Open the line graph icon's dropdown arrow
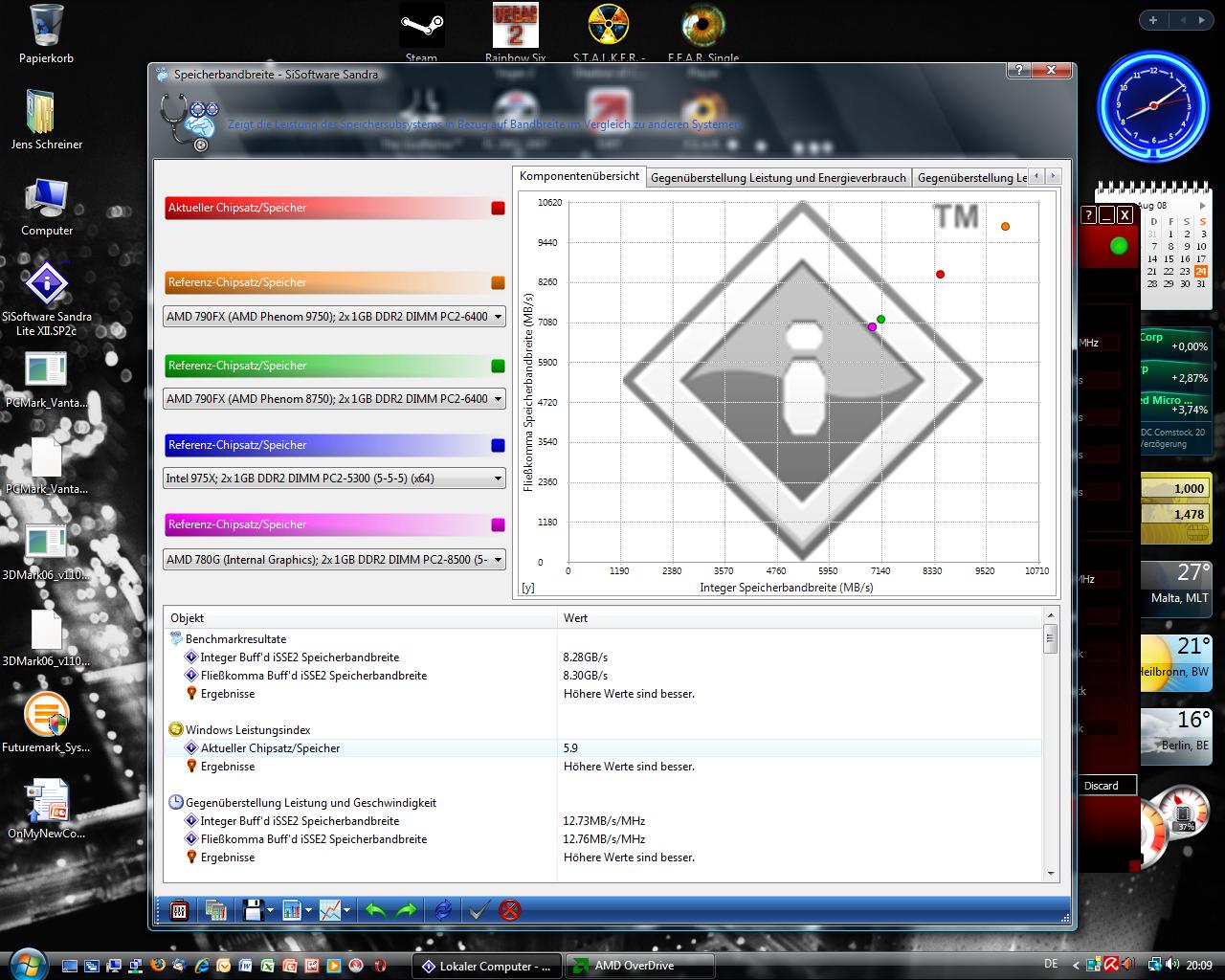 (346, 911)
